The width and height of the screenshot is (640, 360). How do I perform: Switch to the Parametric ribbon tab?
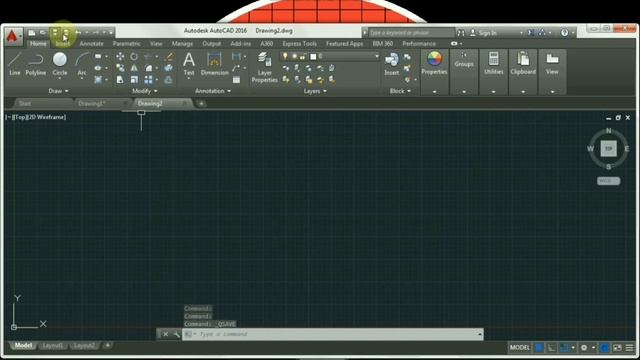pyautogui.click(x=127, y=44)
